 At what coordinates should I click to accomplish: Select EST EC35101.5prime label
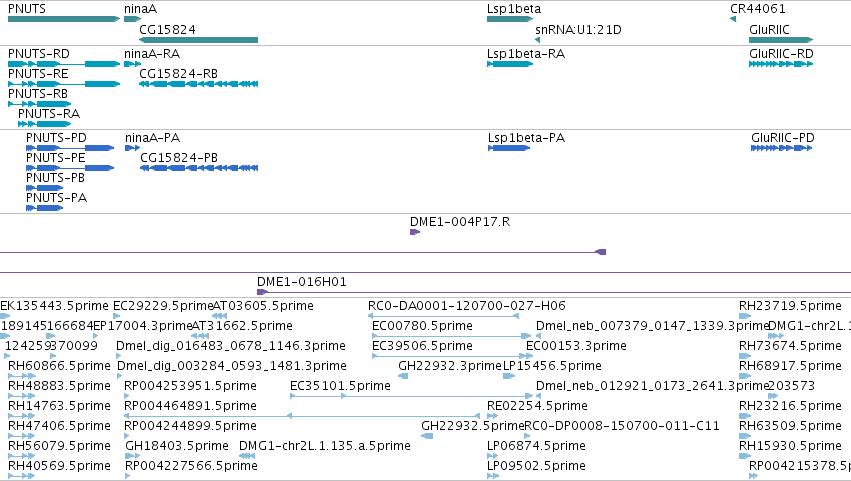click(x=340, y=386)
